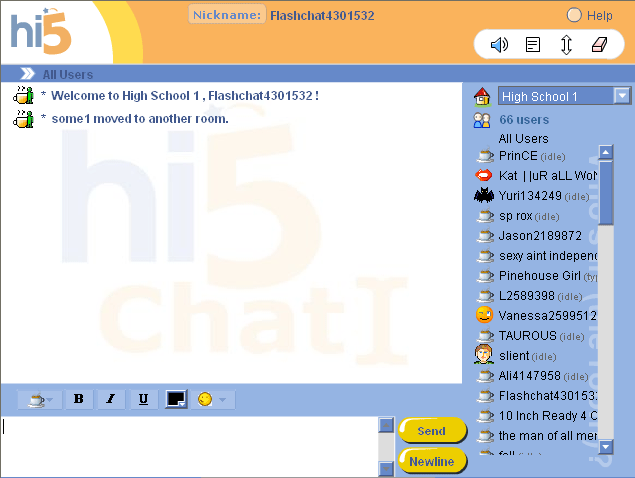This screenshot has height=478, width=635.
Task: Click the Nickname label button
Action: click(x=227, y=15)
